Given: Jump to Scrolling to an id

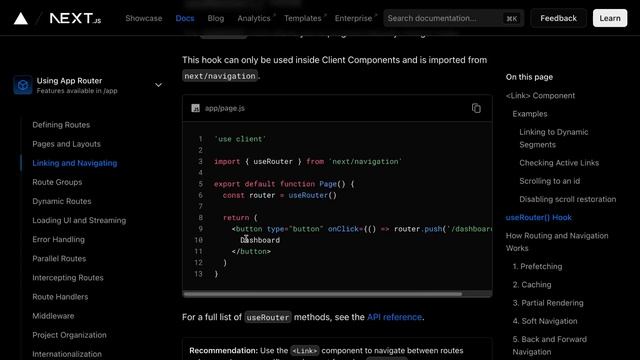Looking at the screenshot, I should pos(549,181).
